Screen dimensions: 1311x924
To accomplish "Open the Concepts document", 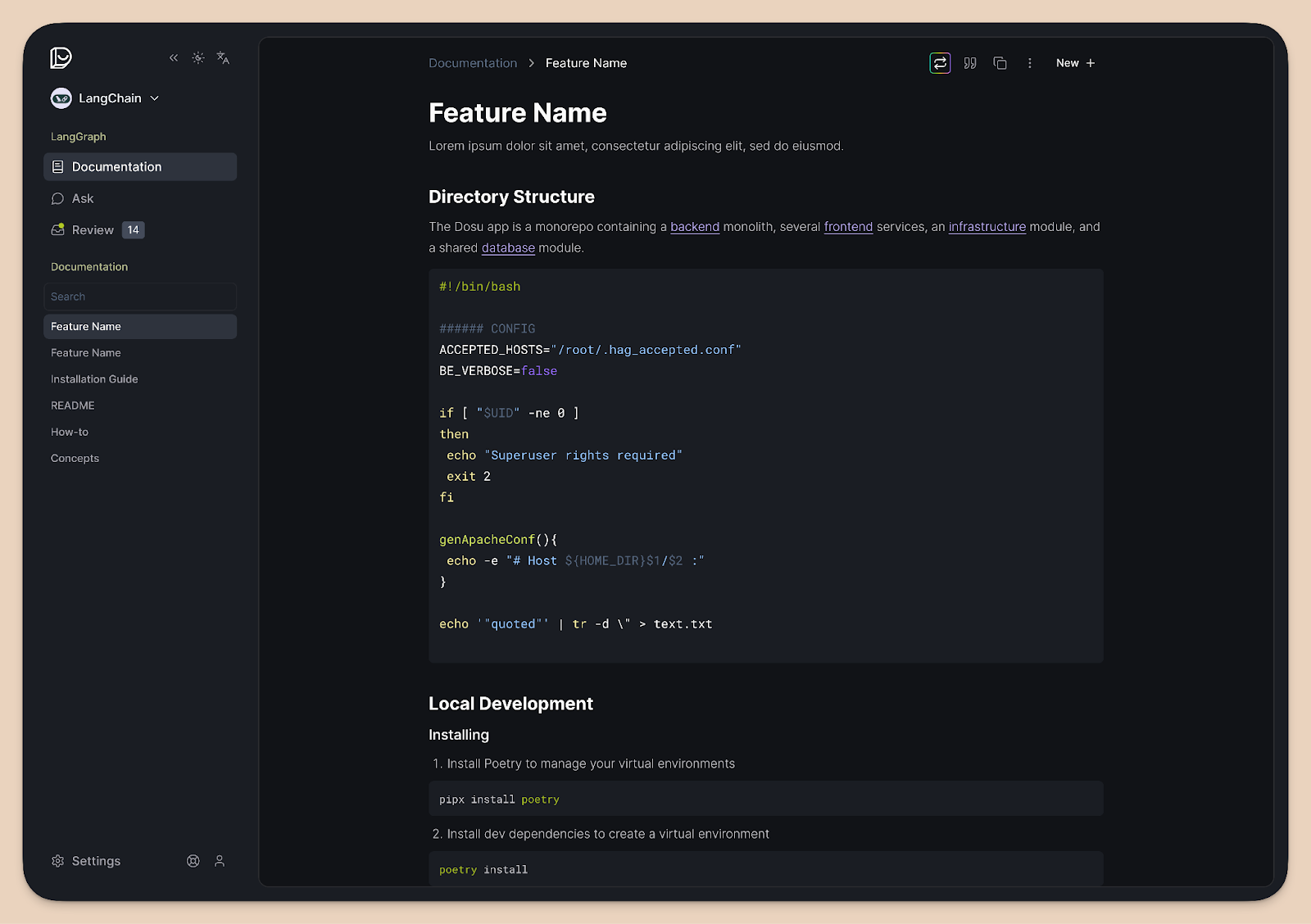I will point(75,459).
